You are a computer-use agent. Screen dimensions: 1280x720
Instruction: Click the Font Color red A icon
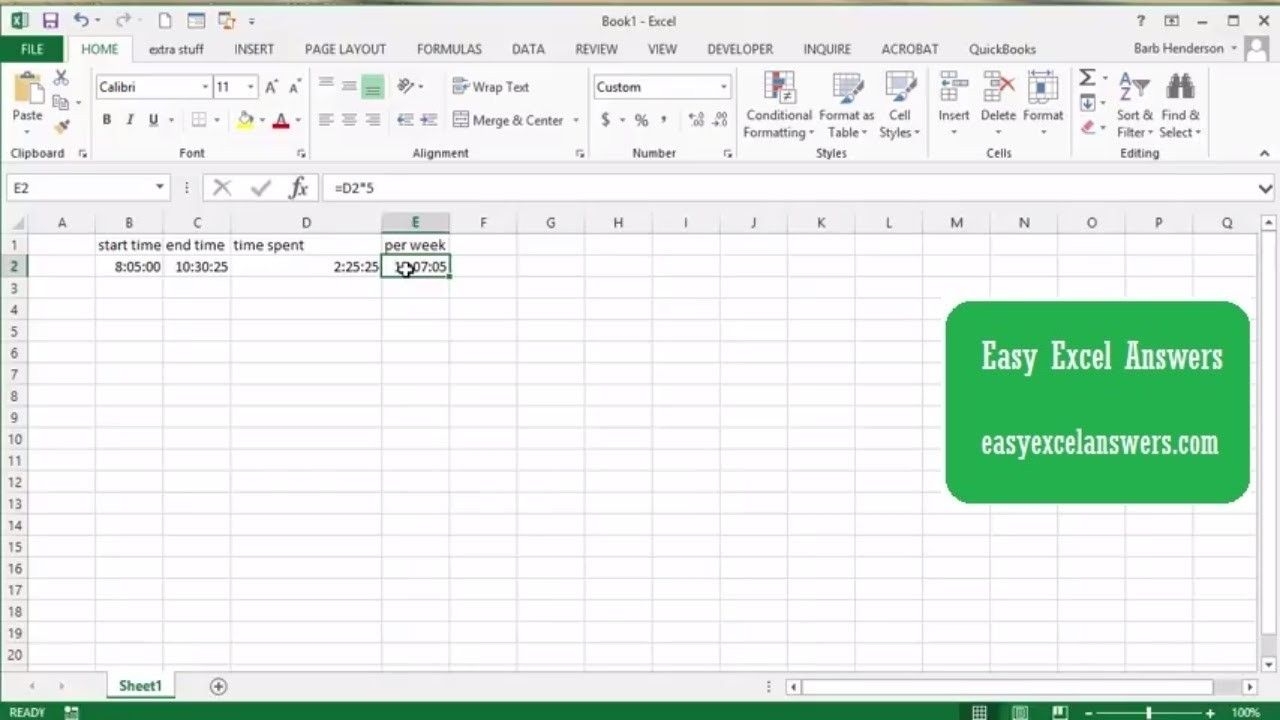pos(281,120)
